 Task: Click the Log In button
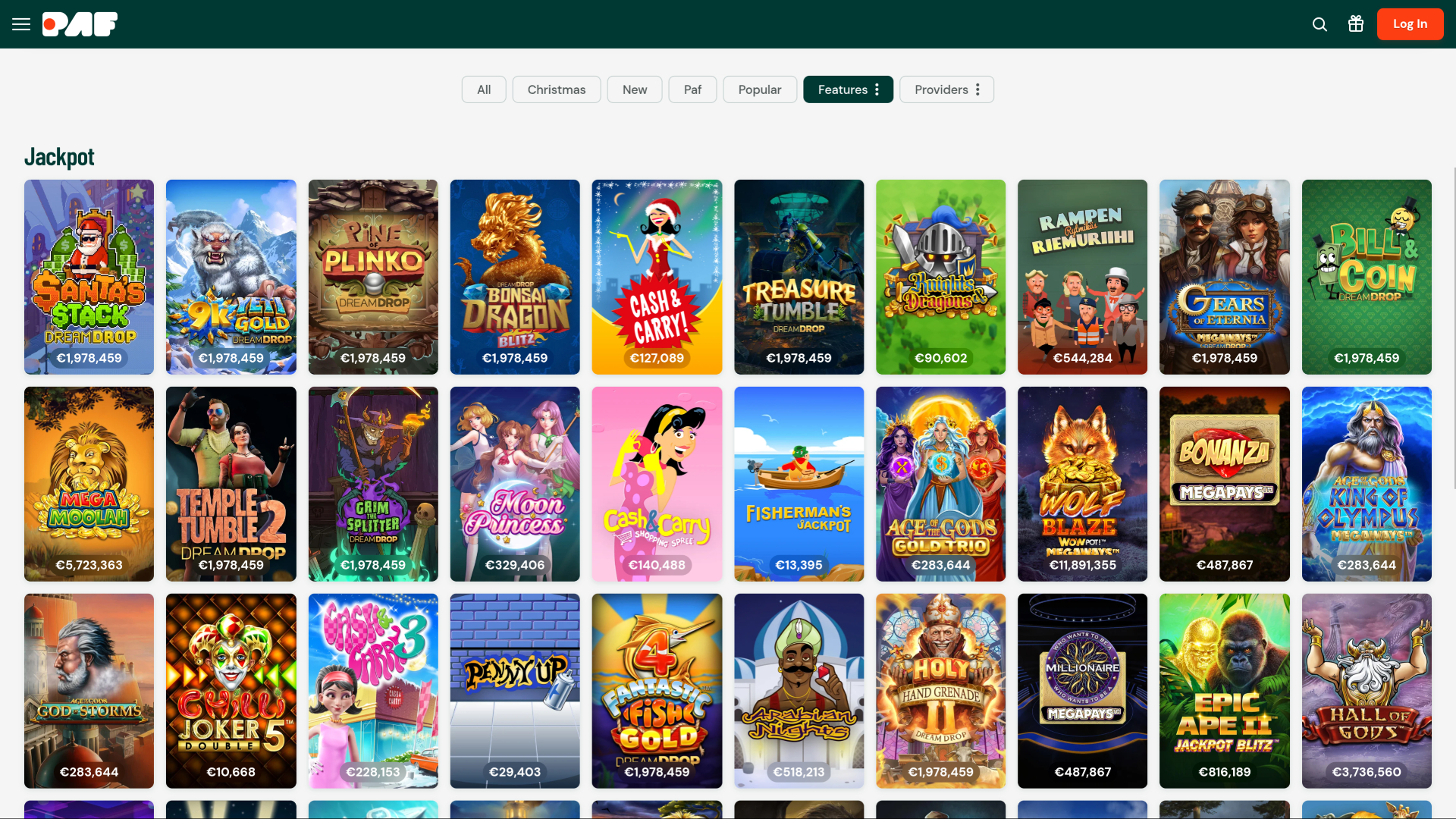(1409, 24)
